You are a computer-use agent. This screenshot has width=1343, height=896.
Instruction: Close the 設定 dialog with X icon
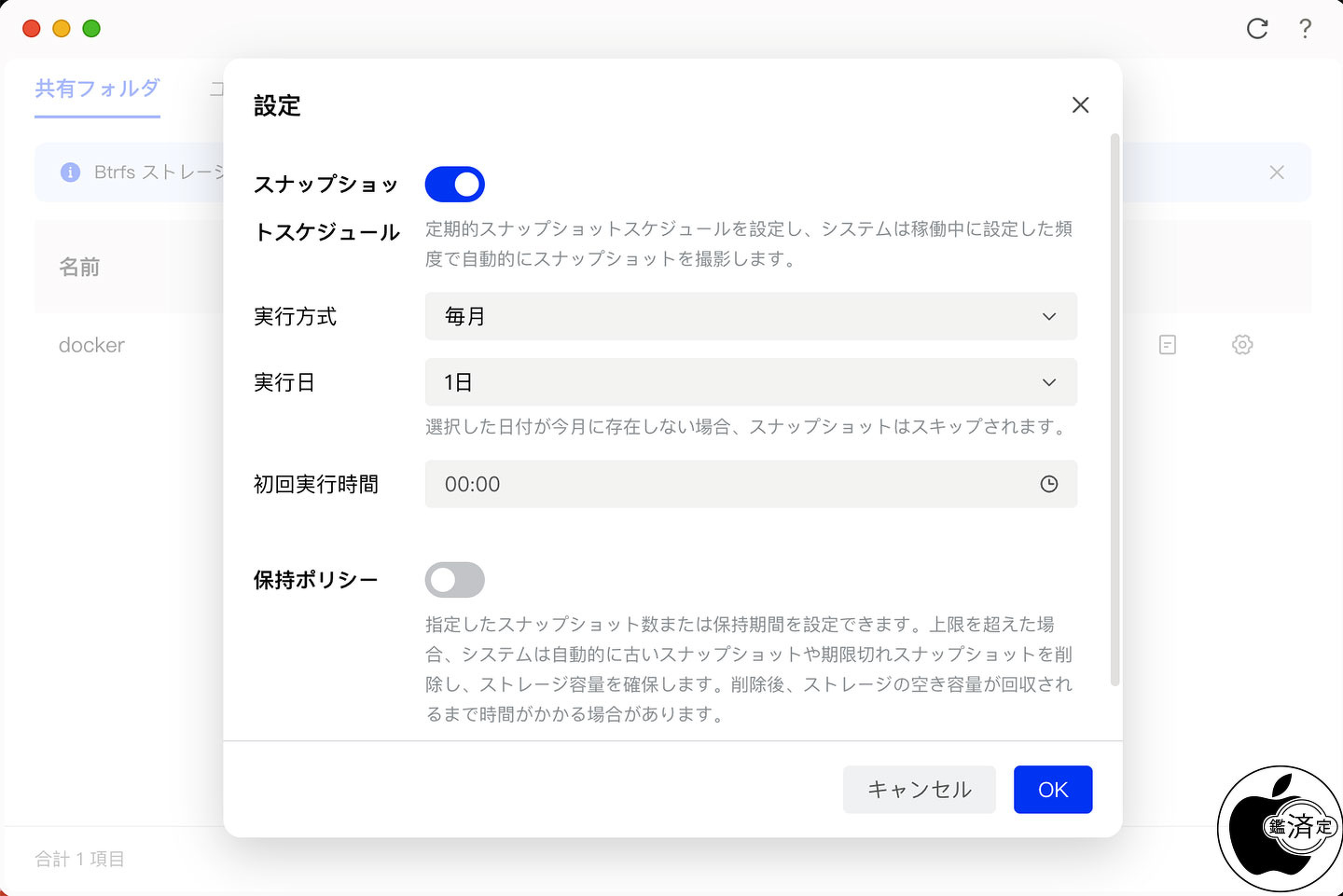tap(1080, 105)
